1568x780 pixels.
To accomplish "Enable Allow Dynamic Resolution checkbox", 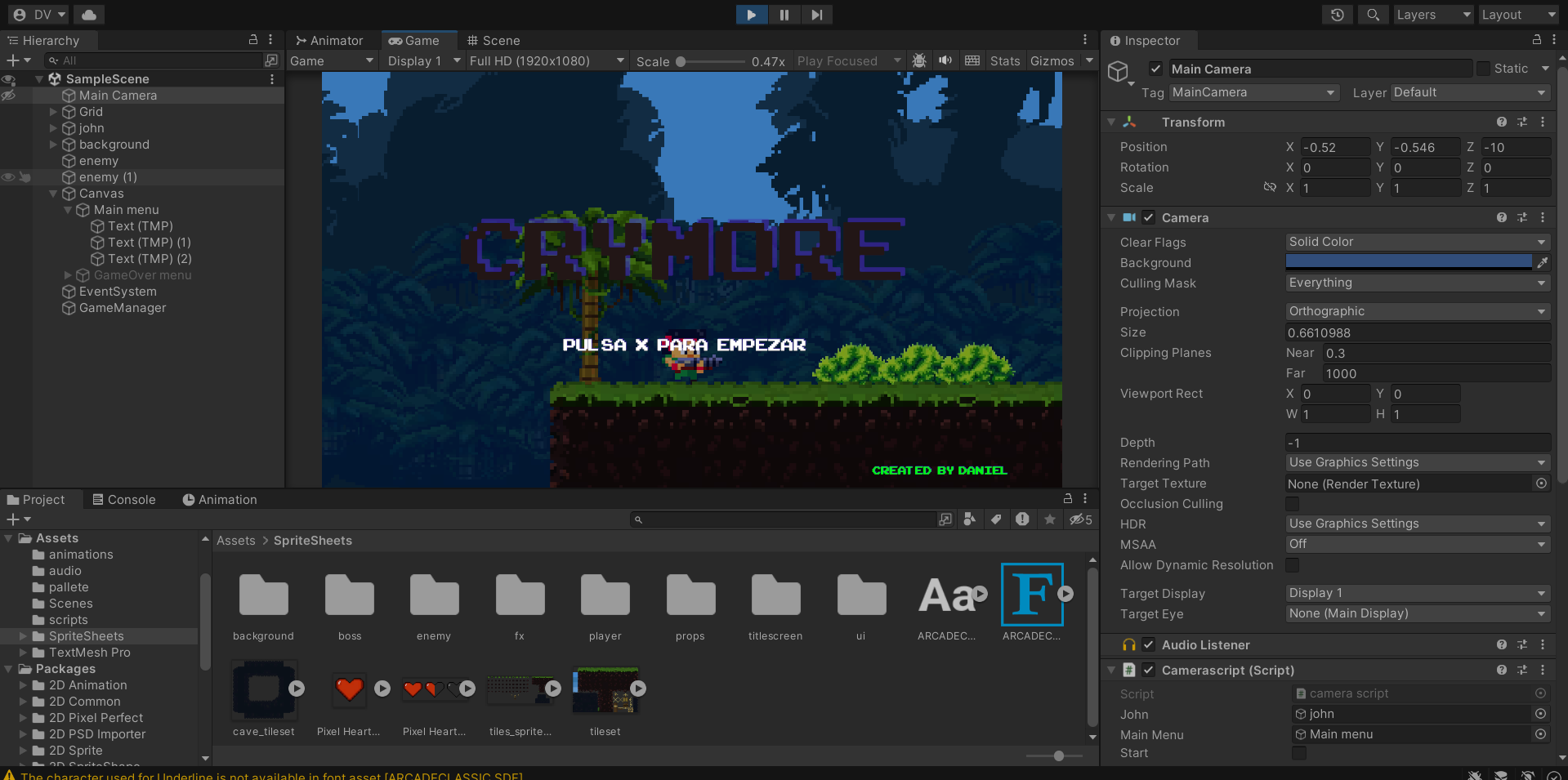I will pyautogui.click(x=1292, y=564).
